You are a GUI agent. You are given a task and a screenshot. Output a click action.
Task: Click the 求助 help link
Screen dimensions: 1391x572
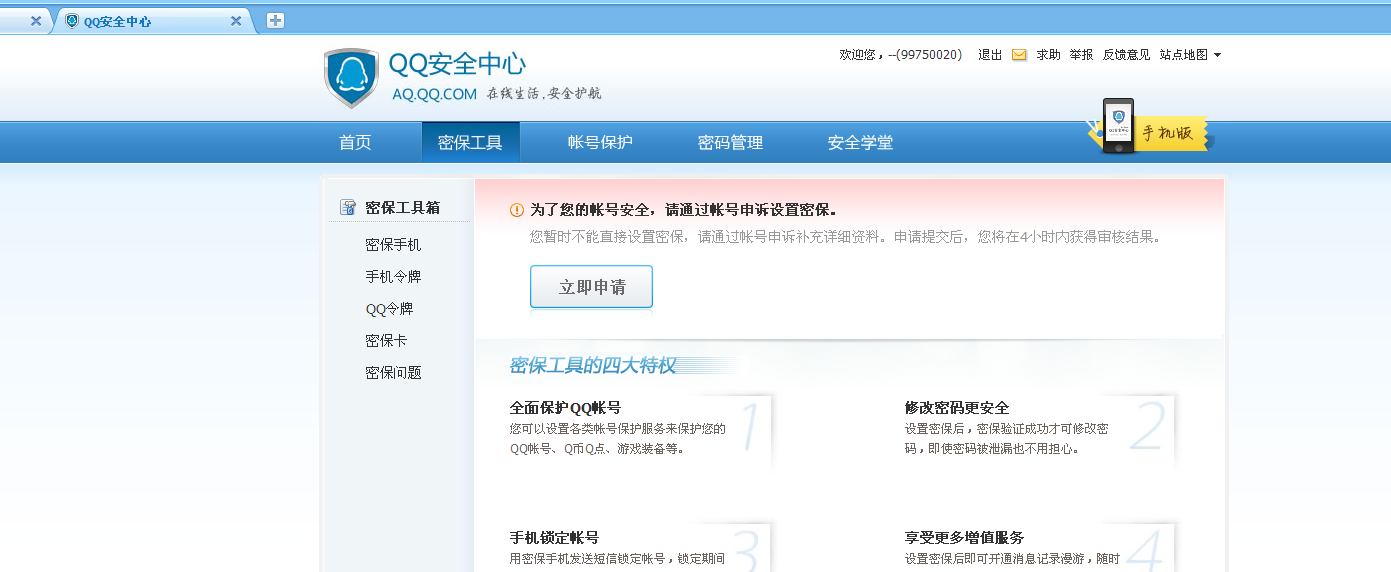[1048, 55]
